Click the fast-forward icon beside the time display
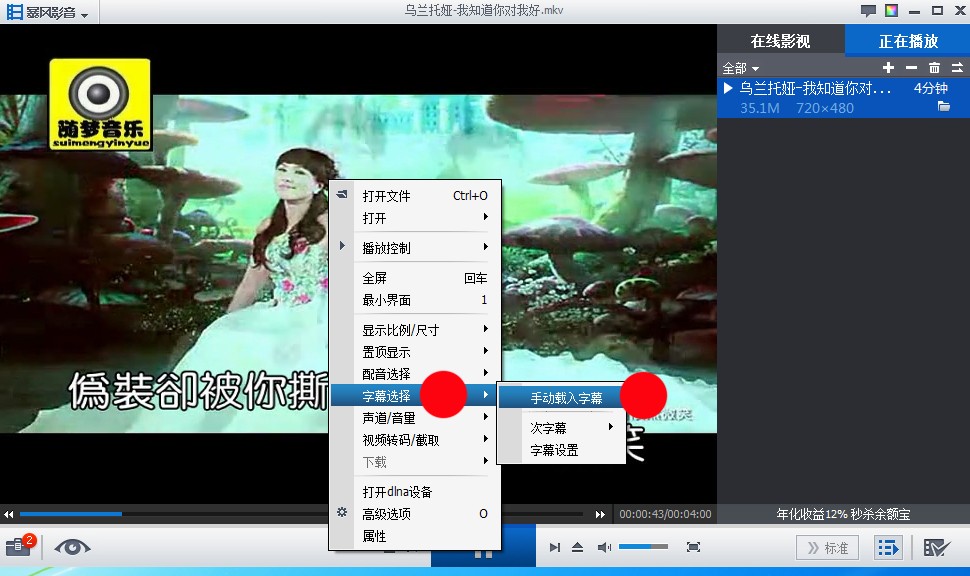 [x=600, y=514]
